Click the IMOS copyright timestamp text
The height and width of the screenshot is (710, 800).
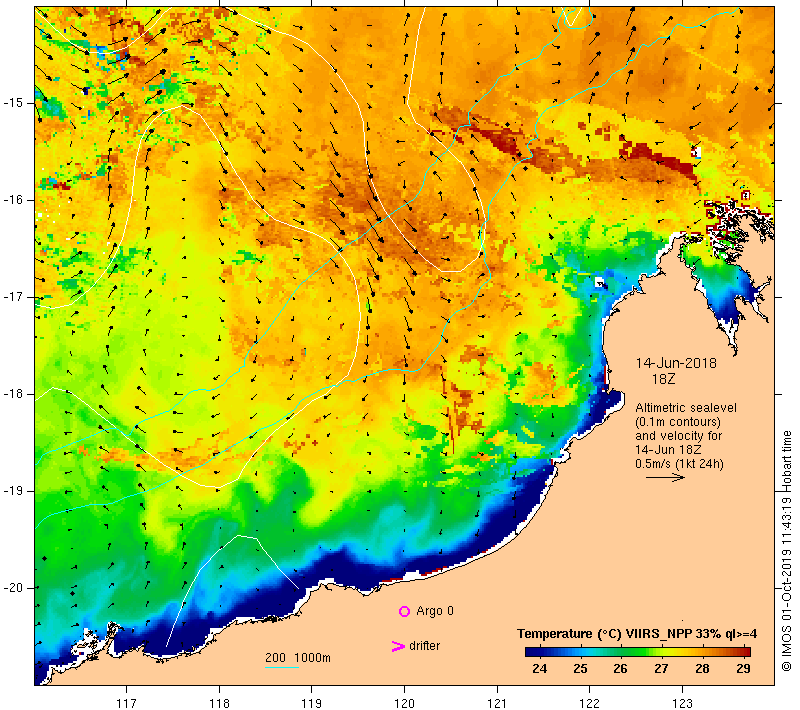click(x=787, y=551)
